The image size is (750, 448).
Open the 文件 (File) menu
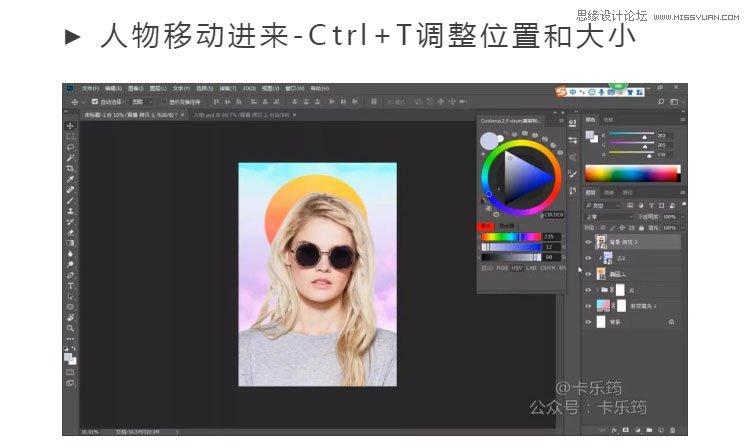pyautogui.click(x=90, y=88)
